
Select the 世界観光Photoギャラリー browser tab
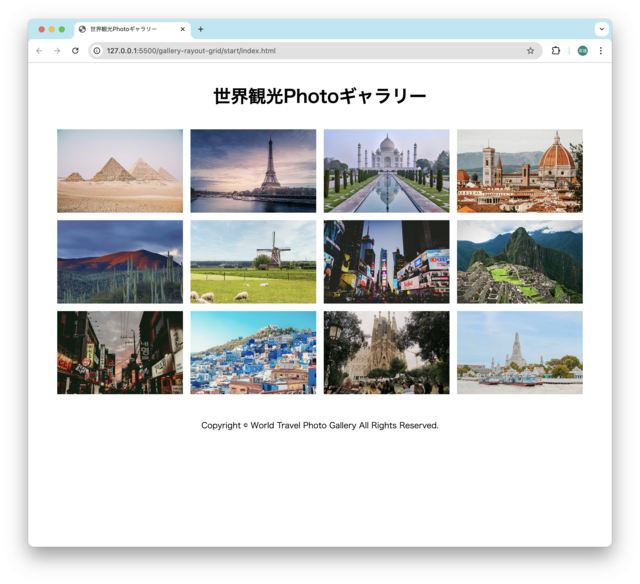pos(132,29)
